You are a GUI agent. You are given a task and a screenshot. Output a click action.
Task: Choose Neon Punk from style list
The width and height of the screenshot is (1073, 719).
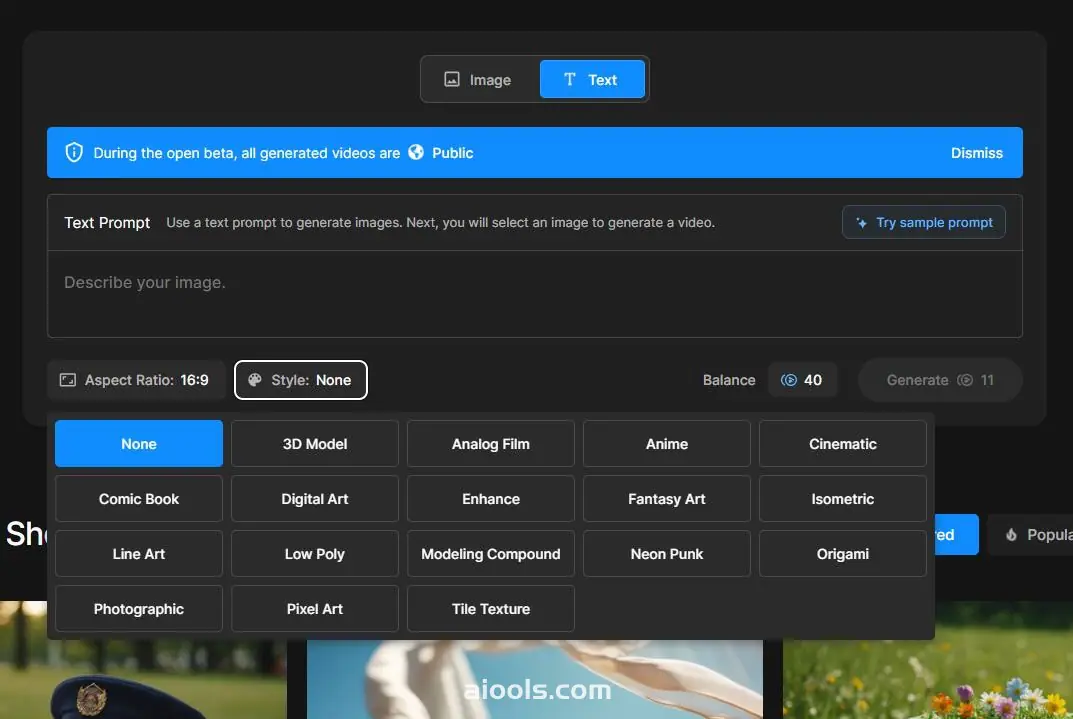667,554
